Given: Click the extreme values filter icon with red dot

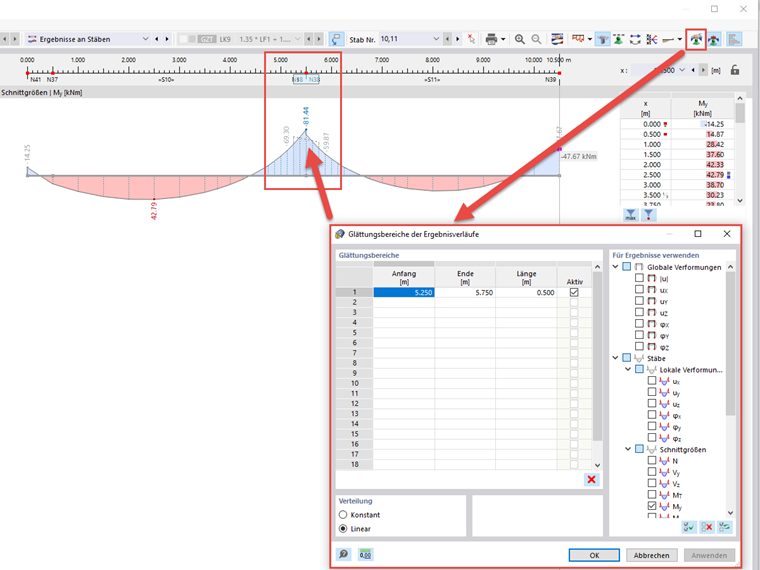Looking at the screenshot, I should pos(649,215).
